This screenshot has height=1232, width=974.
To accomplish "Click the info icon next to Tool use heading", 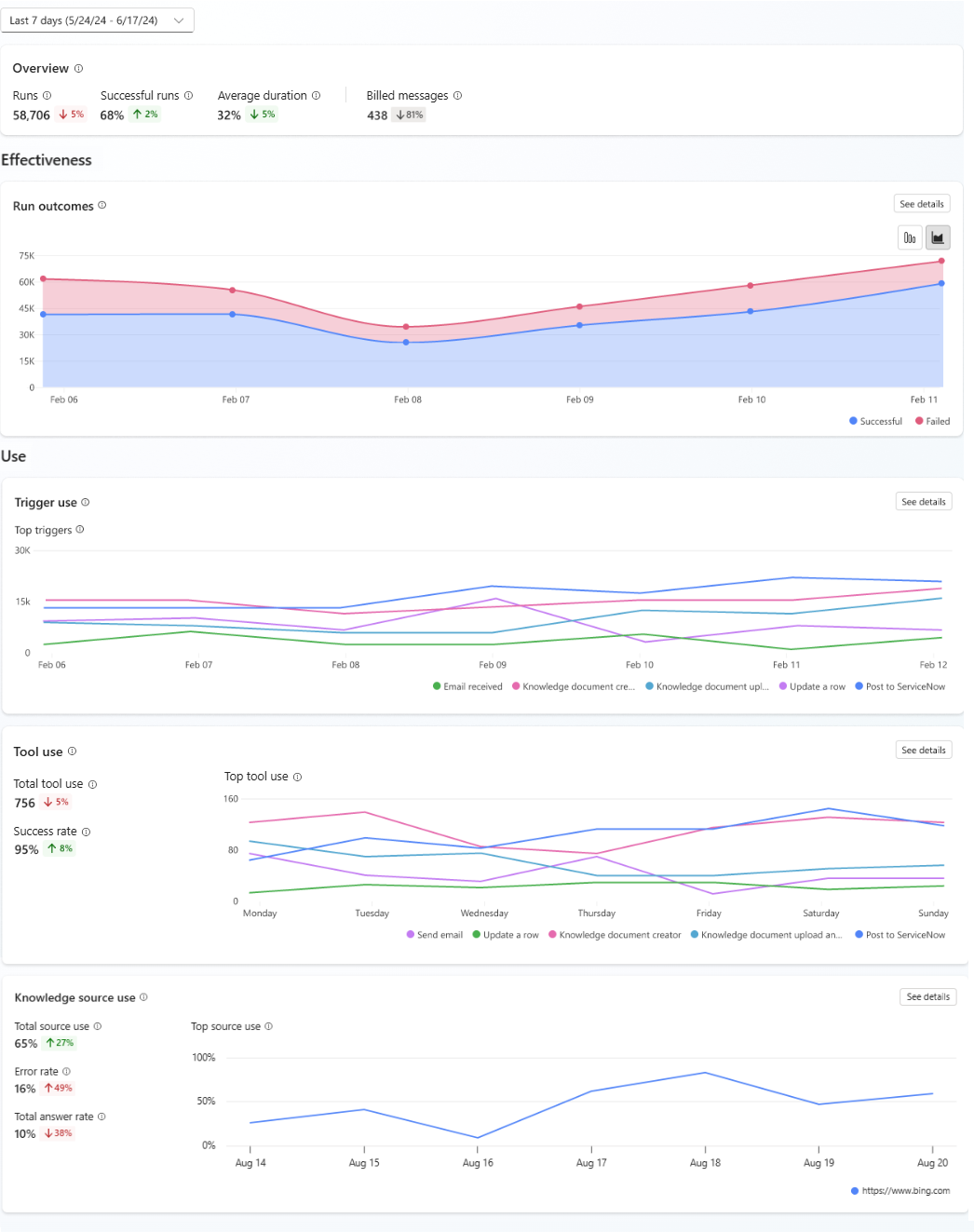I will tap(72, 751).
